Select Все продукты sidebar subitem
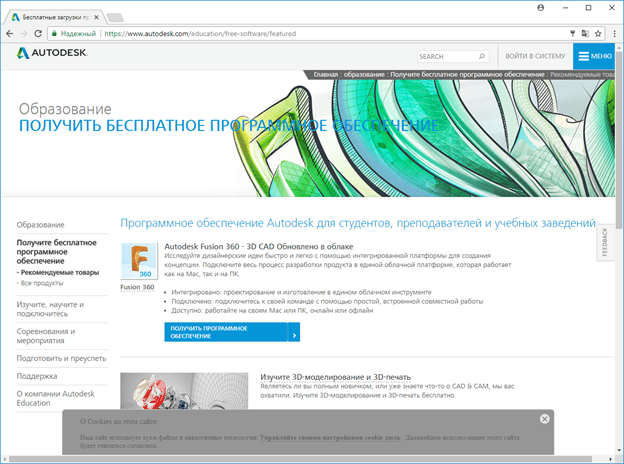This screenshot has height=464, width=624. coord(40,283)
